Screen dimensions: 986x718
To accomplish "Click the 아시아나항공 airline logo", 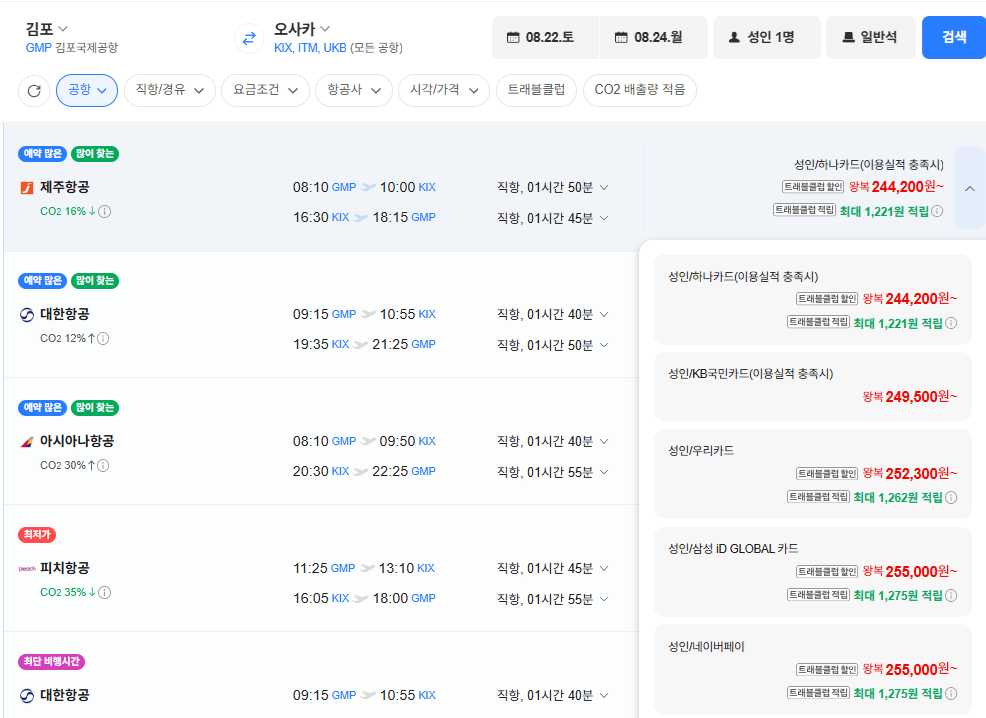I will (x=26, y=441).
